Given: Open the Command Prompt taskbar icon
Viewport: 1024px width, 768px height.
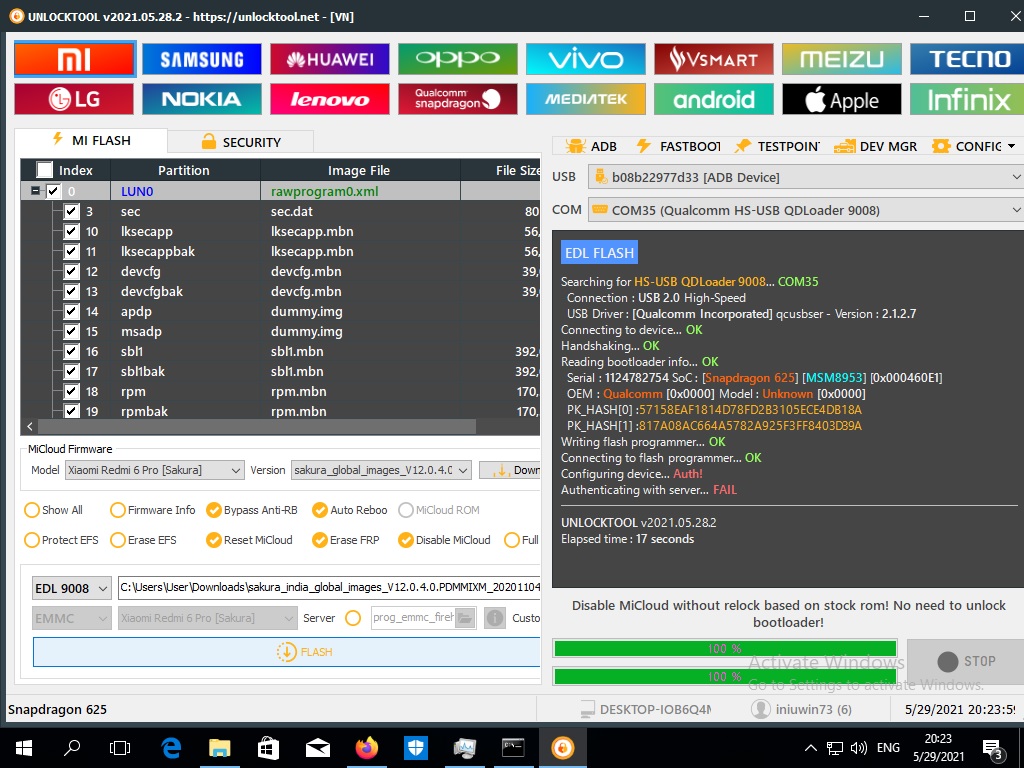Looking at the screenshot, I should (513, 748).
